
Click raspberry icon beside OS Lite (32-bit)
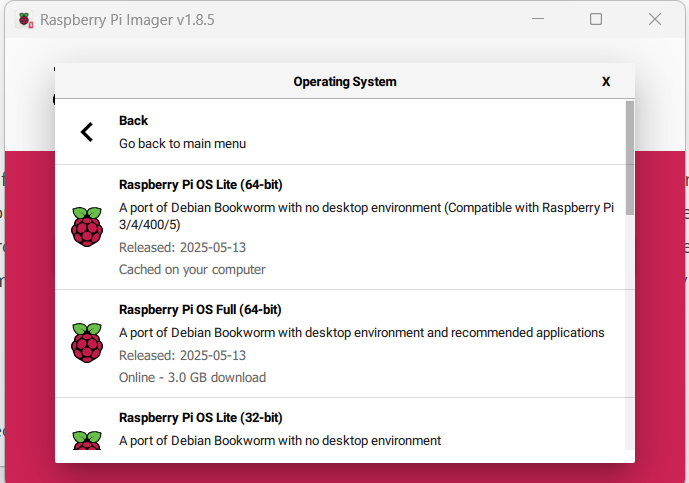tap(87, 440)
